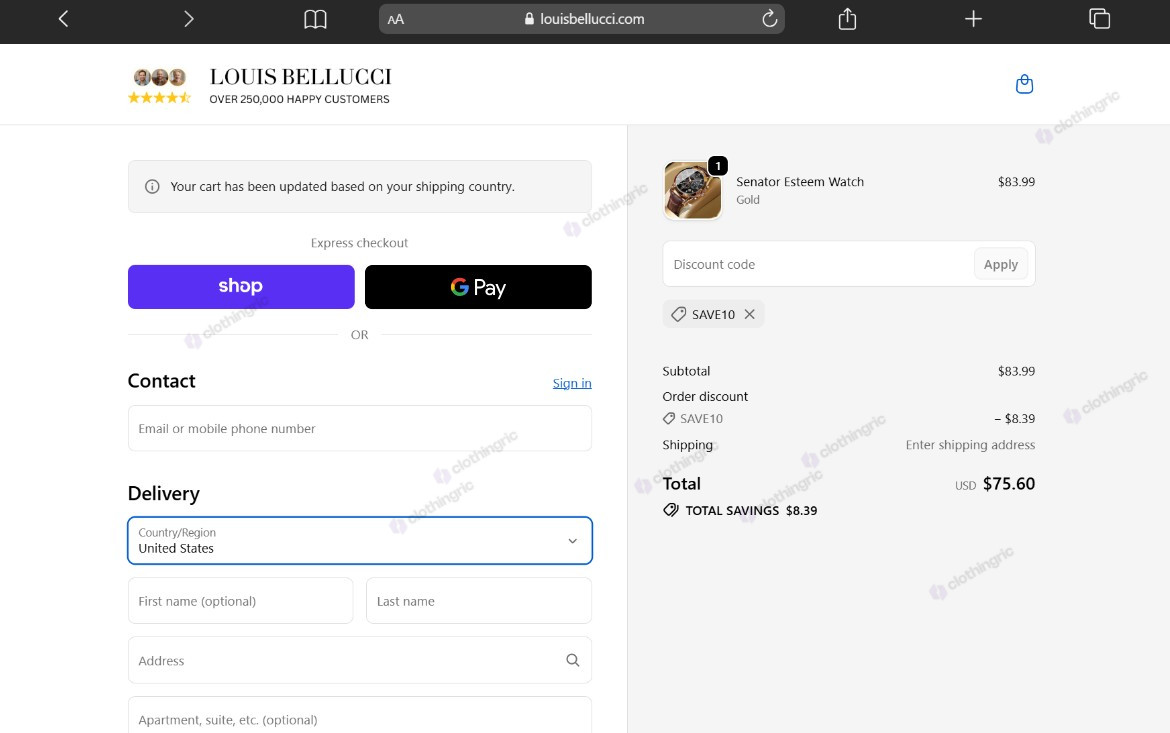Click the info icon in the cart notice
Viewport: 1170px width, 733px height.
coord(152,187)
